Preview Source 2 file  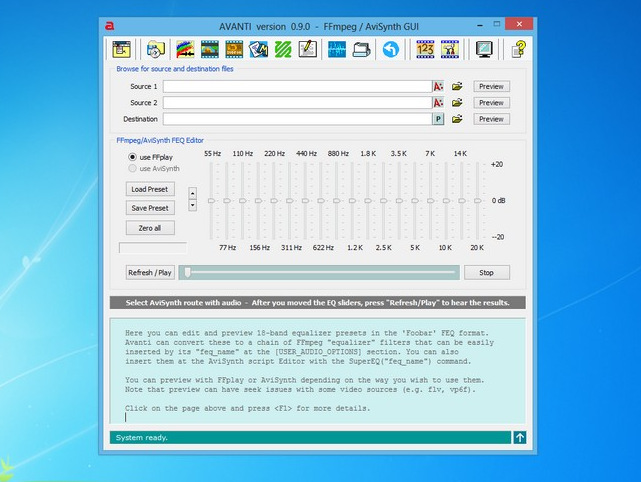491,103
